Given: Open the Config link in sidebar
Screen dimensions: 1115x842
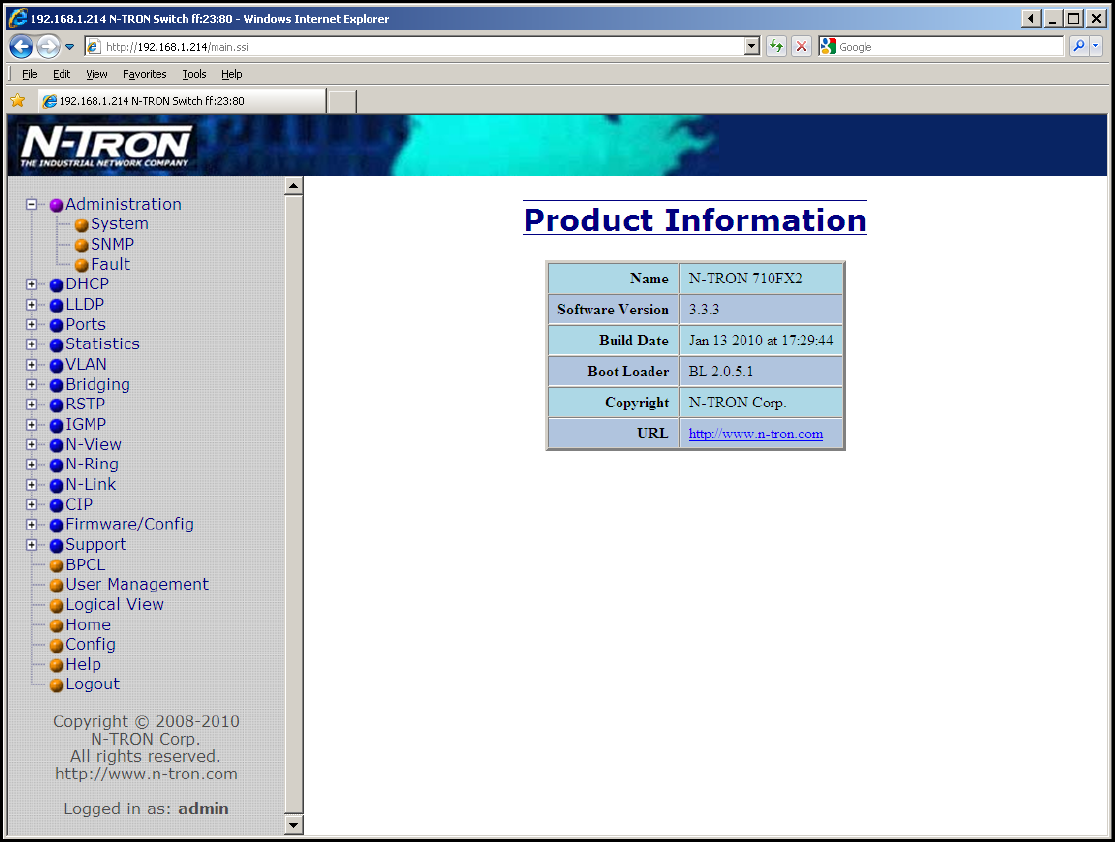Looking at the screenshot, I should [90, 645].
